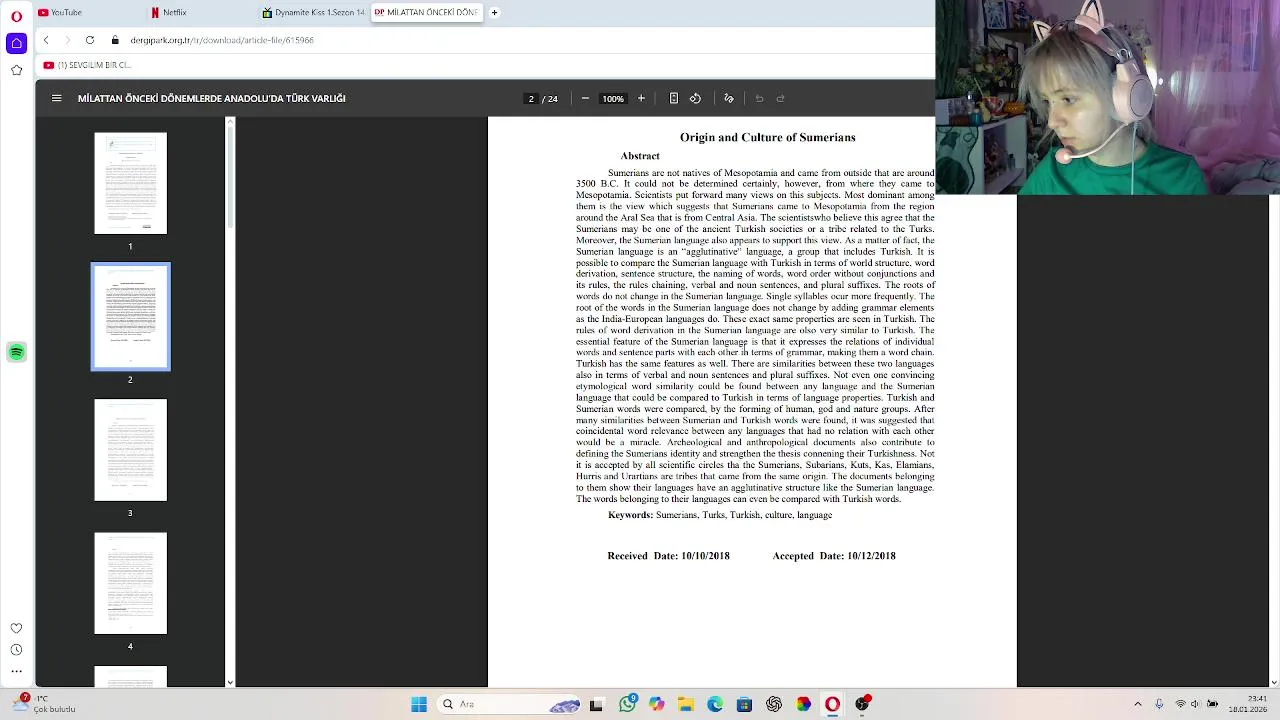Jump to page 3 thumbnail
Image resolution: width=1280 pixels, height=720 pixels.
tap(130, 450)
